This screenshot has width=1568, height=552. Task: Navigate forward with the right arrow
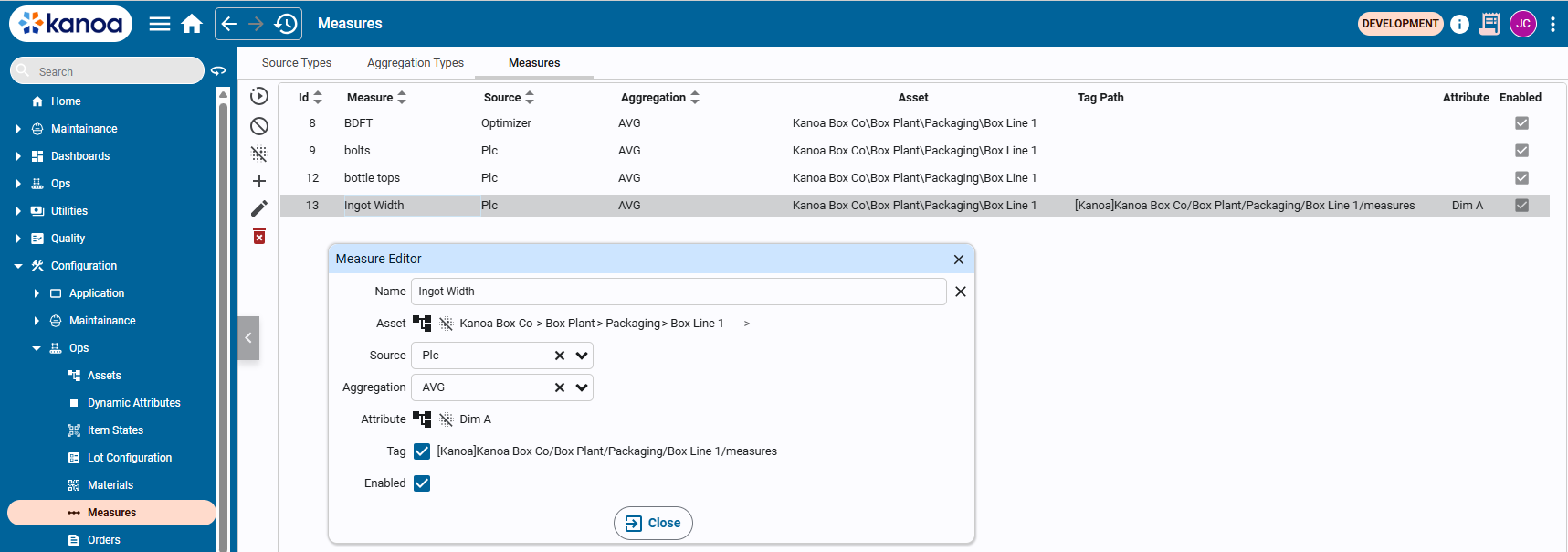(257, 24)
